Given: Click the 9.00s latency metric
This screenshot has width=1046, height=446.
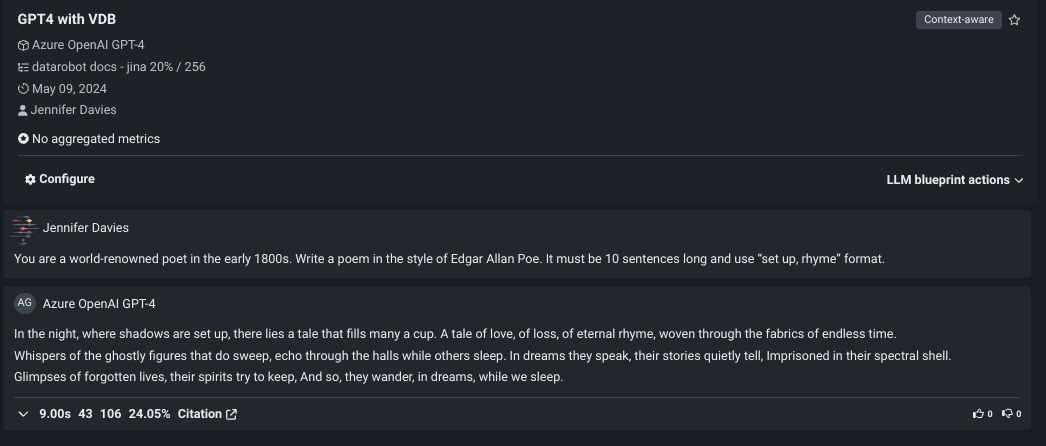Looking at the screenshot, I should coord(53,414).
